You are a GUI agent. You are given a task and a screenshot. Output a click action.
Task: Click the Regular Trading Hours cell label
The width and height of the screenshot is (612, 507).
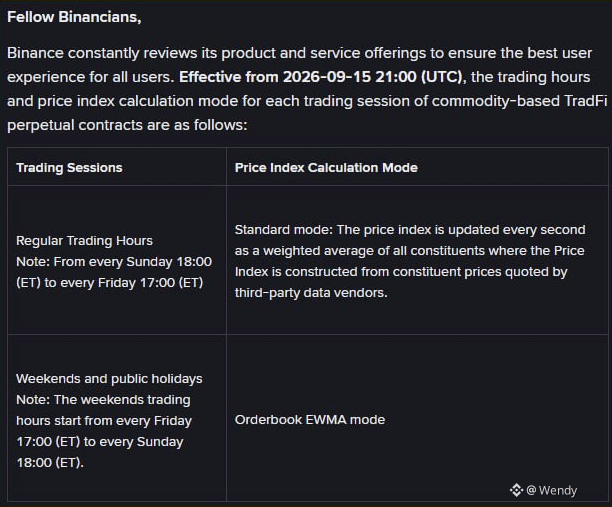pos(84,240)
